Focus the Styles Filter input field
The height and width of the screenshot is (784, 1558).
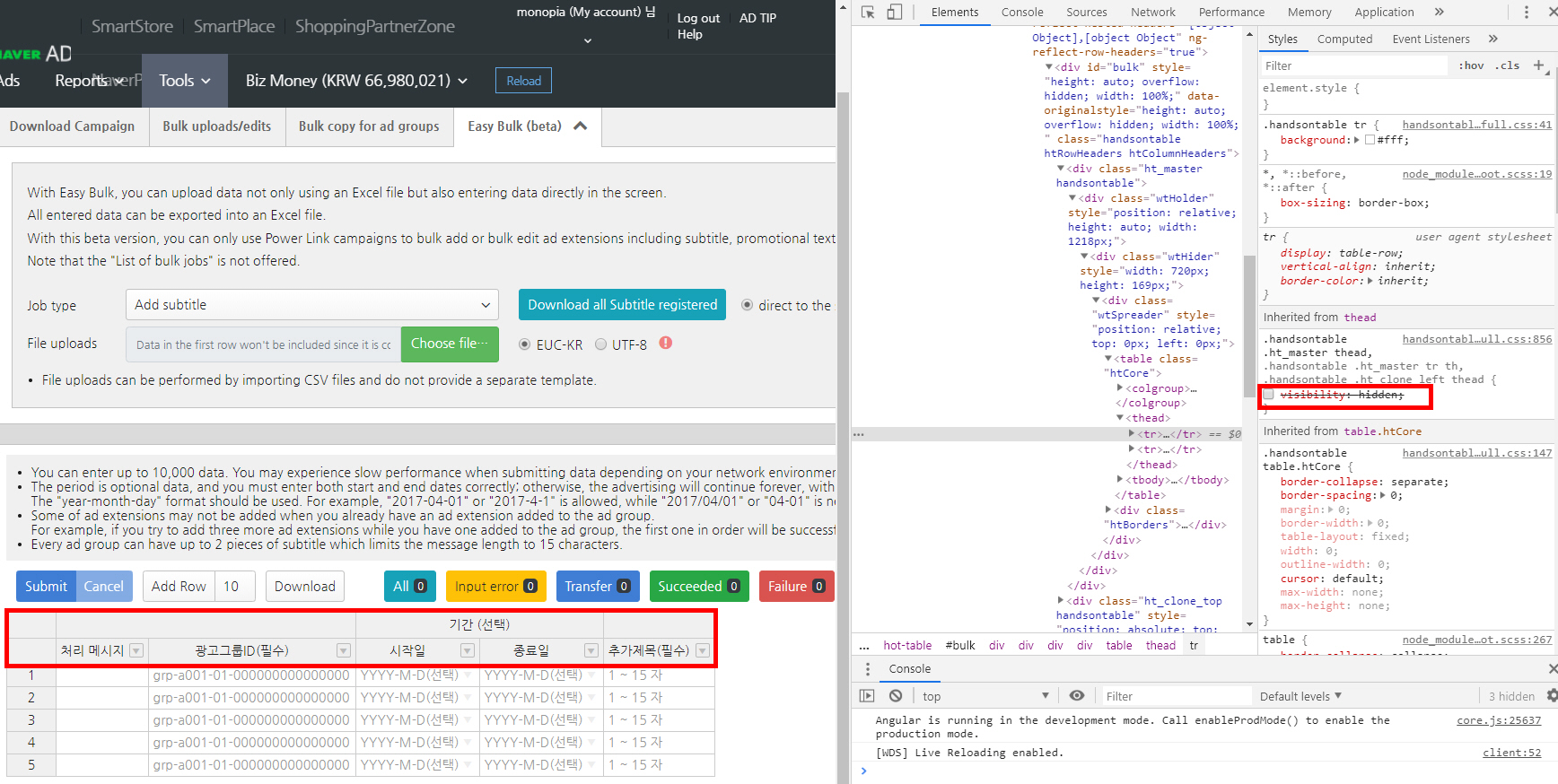(x=1353, y=65)
